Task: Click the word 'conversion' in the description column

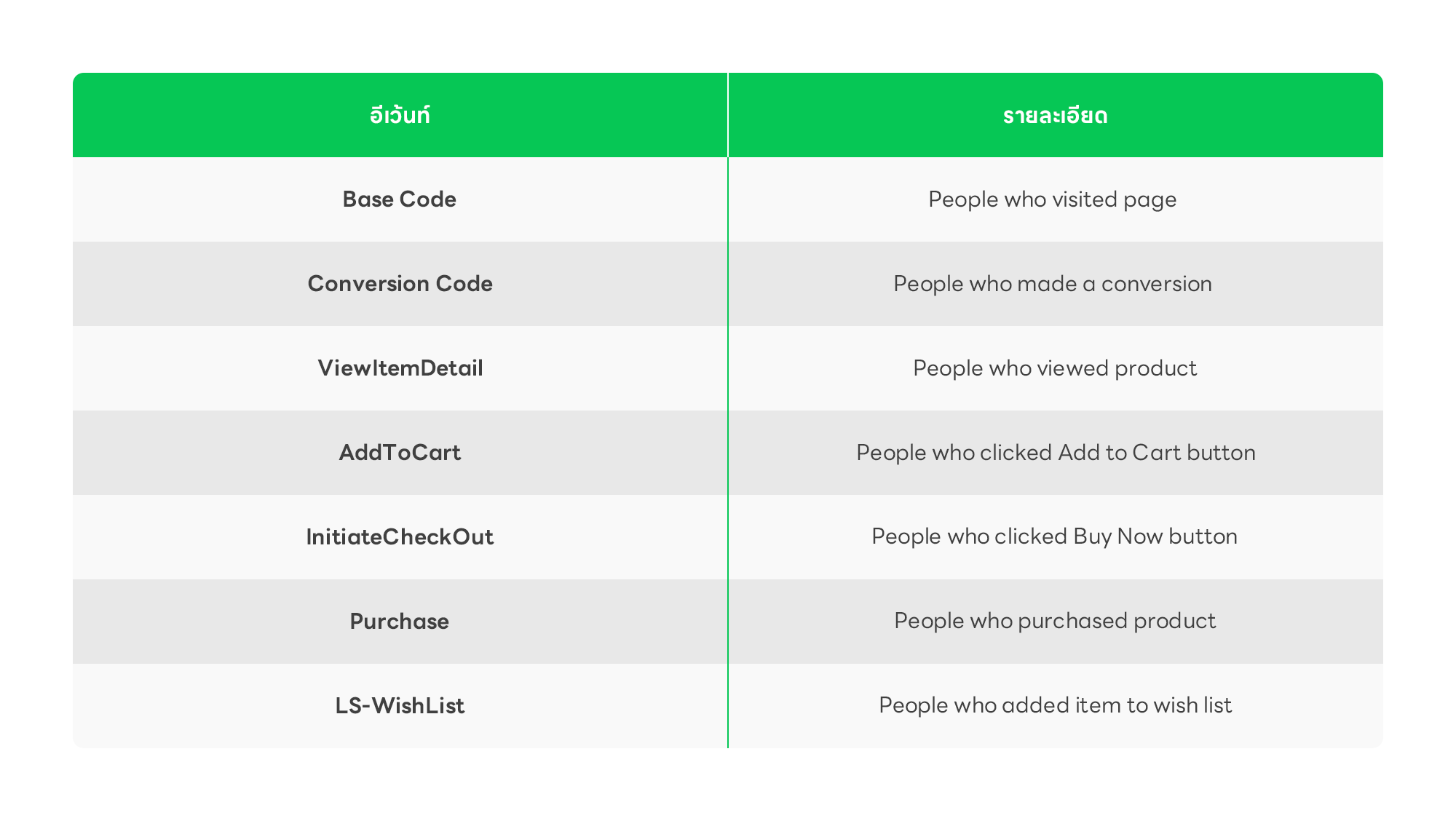Action: point(1157,284)
